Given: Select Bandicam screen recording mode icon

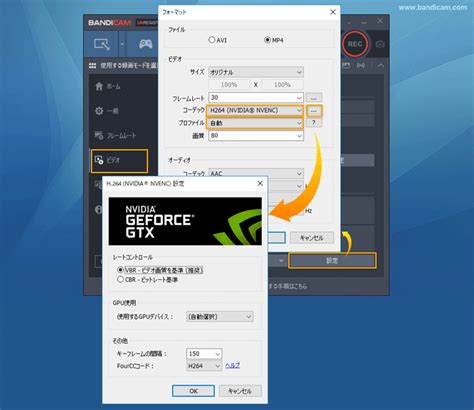Looking at the screenshot, I should (x=102, y=44).
